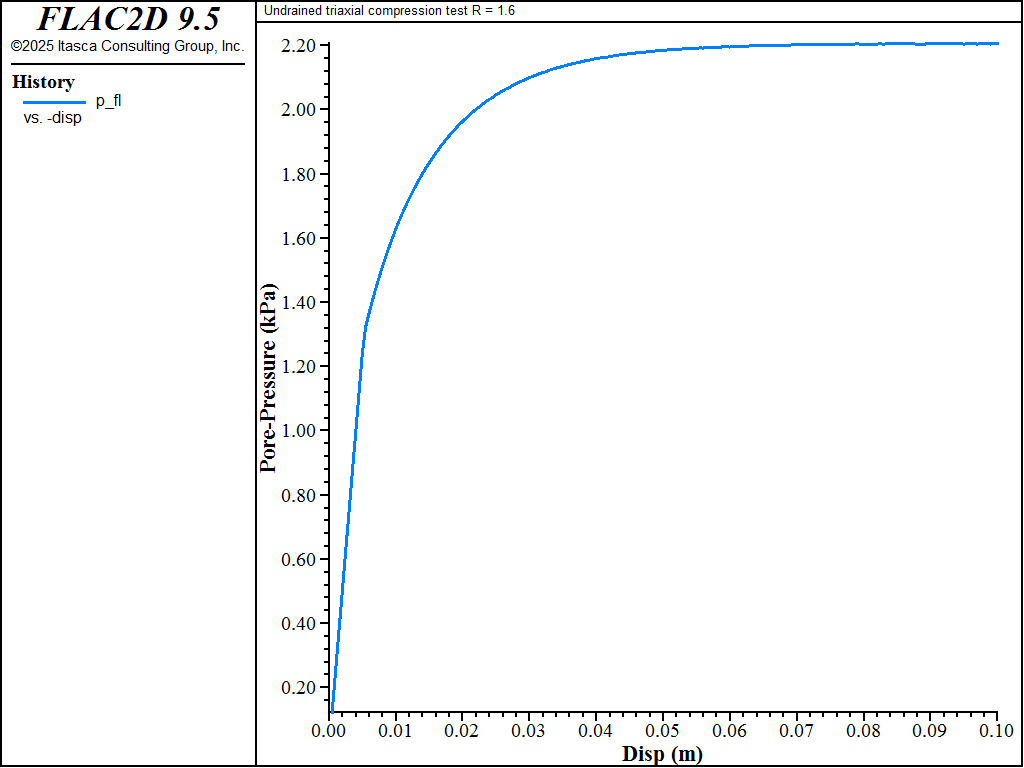Click the 1.60 y-axis tick label
The height and width of the screenshot is (768, 1024).
pos(298,238)
